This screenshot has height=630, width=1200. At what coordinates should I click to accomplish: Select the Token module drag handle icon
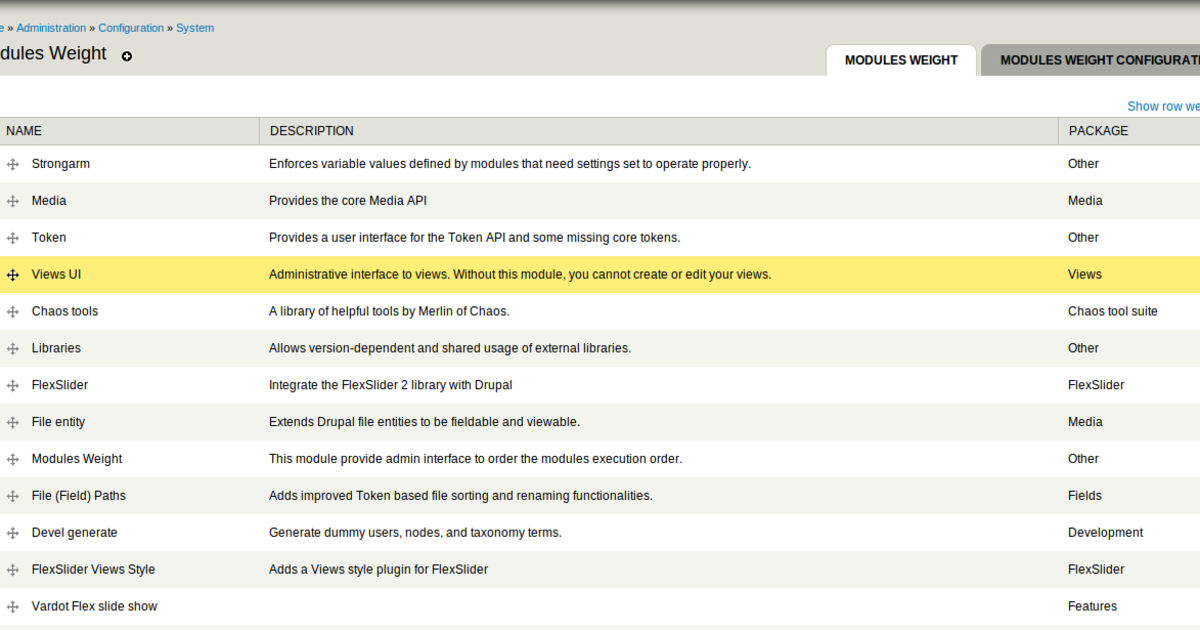coord(13,237)
